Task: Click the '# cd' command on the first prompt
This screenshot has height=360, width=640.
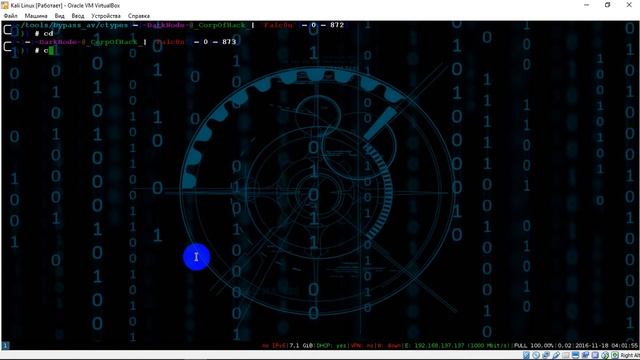Action: pyautogui.click(x=44, y=33)
